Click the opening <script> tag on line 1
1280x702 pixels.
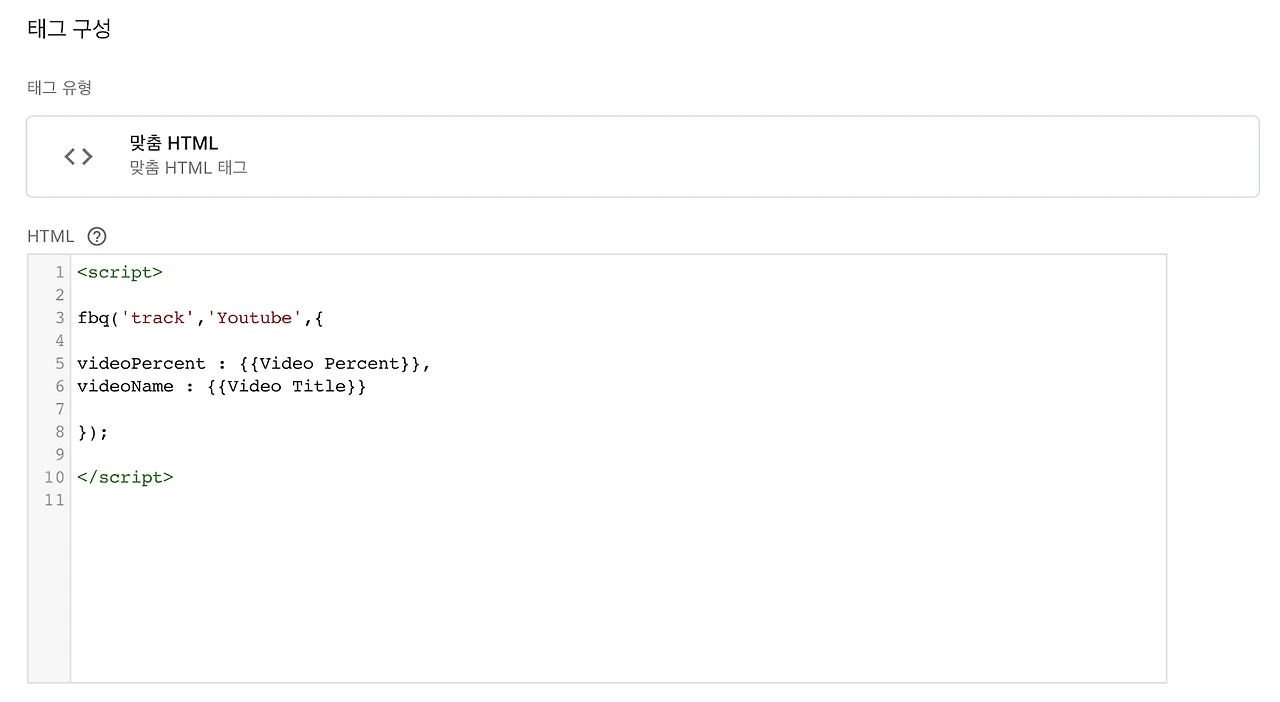pyautogui.click(x=119, y=272)
